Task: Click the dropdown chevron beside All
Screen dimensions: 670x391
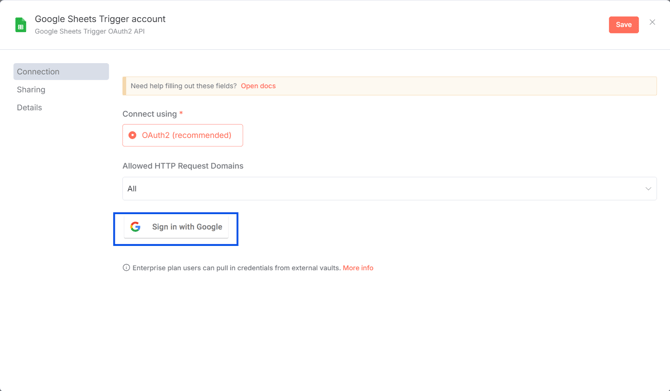Action: 648,188
